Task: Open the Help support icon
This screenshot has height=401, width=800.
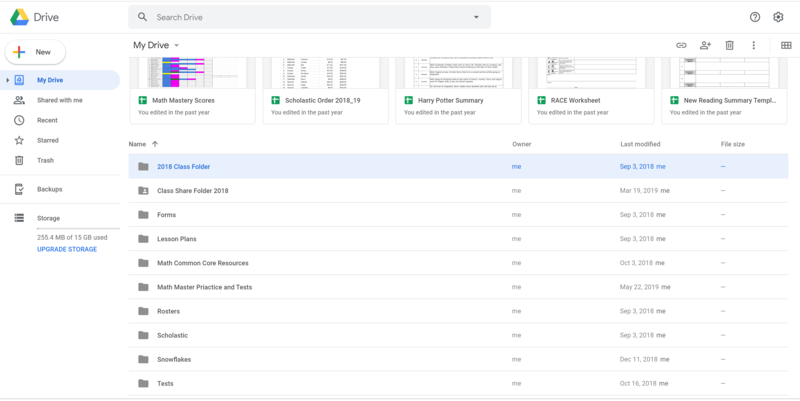Action: click(x=755, y=17)
